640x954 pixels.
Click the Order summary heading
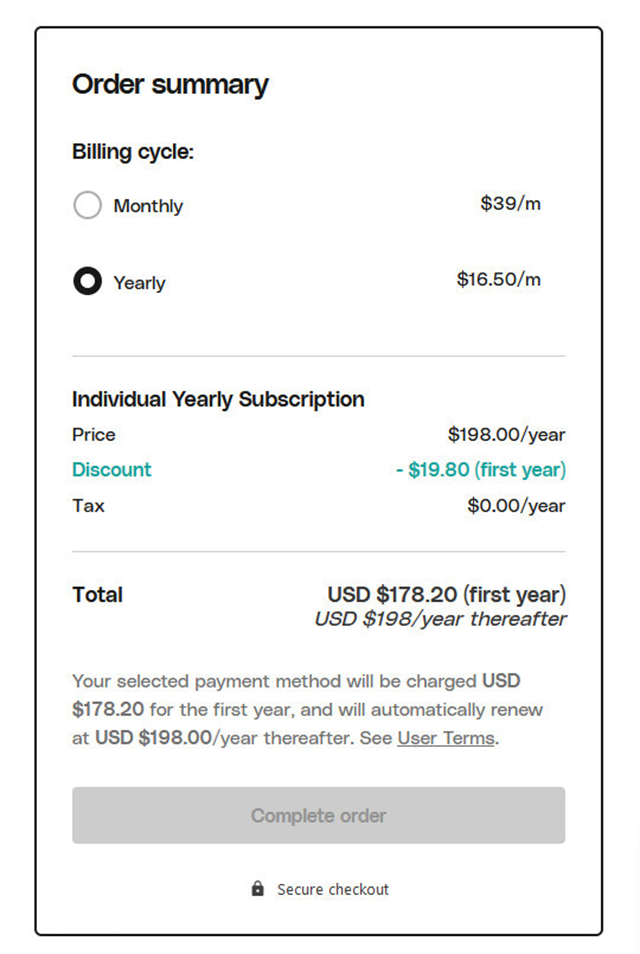coord(170,85)
